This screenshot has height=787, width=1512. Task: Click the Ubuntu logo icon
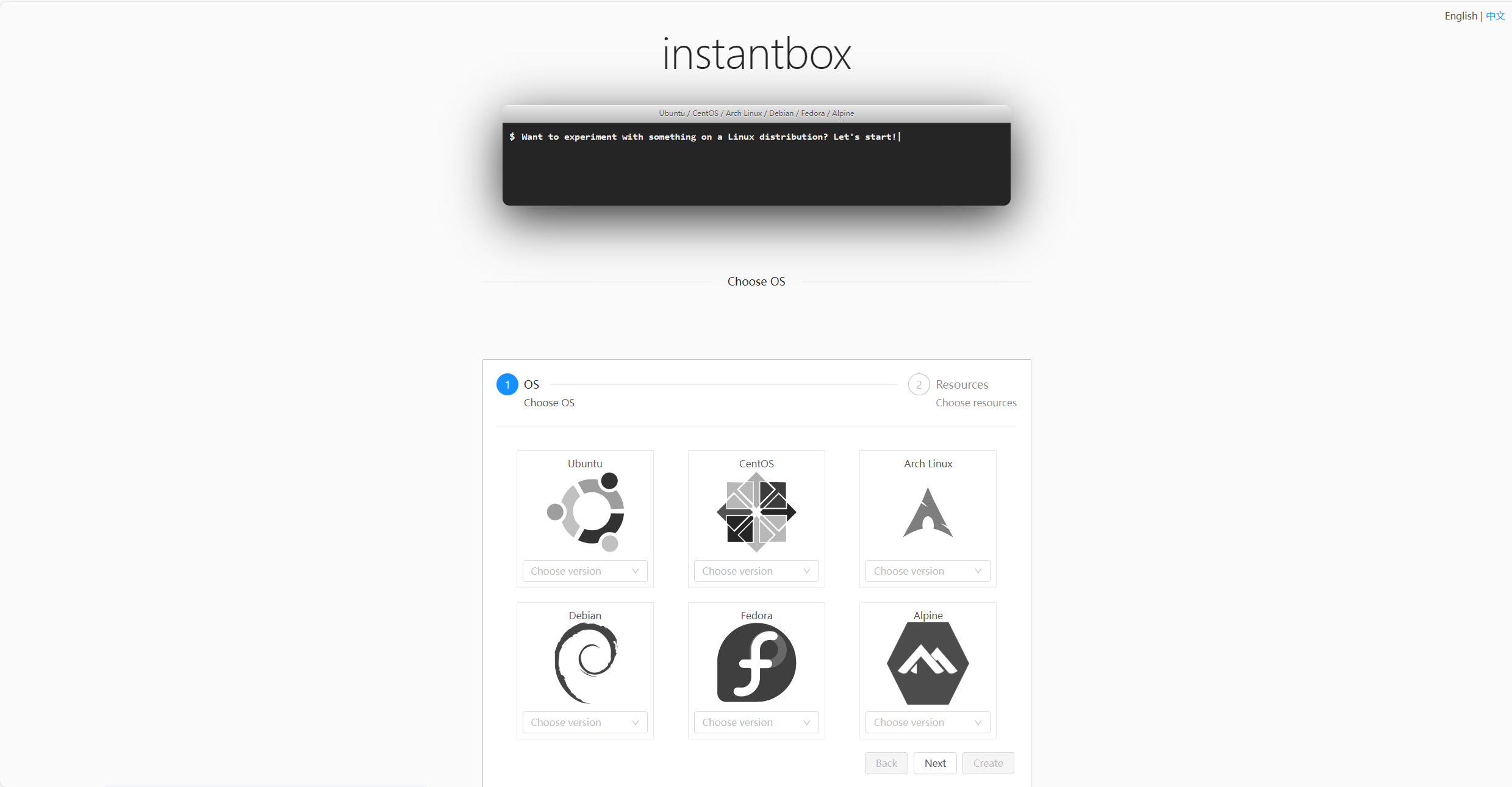(x=585, y=511)
